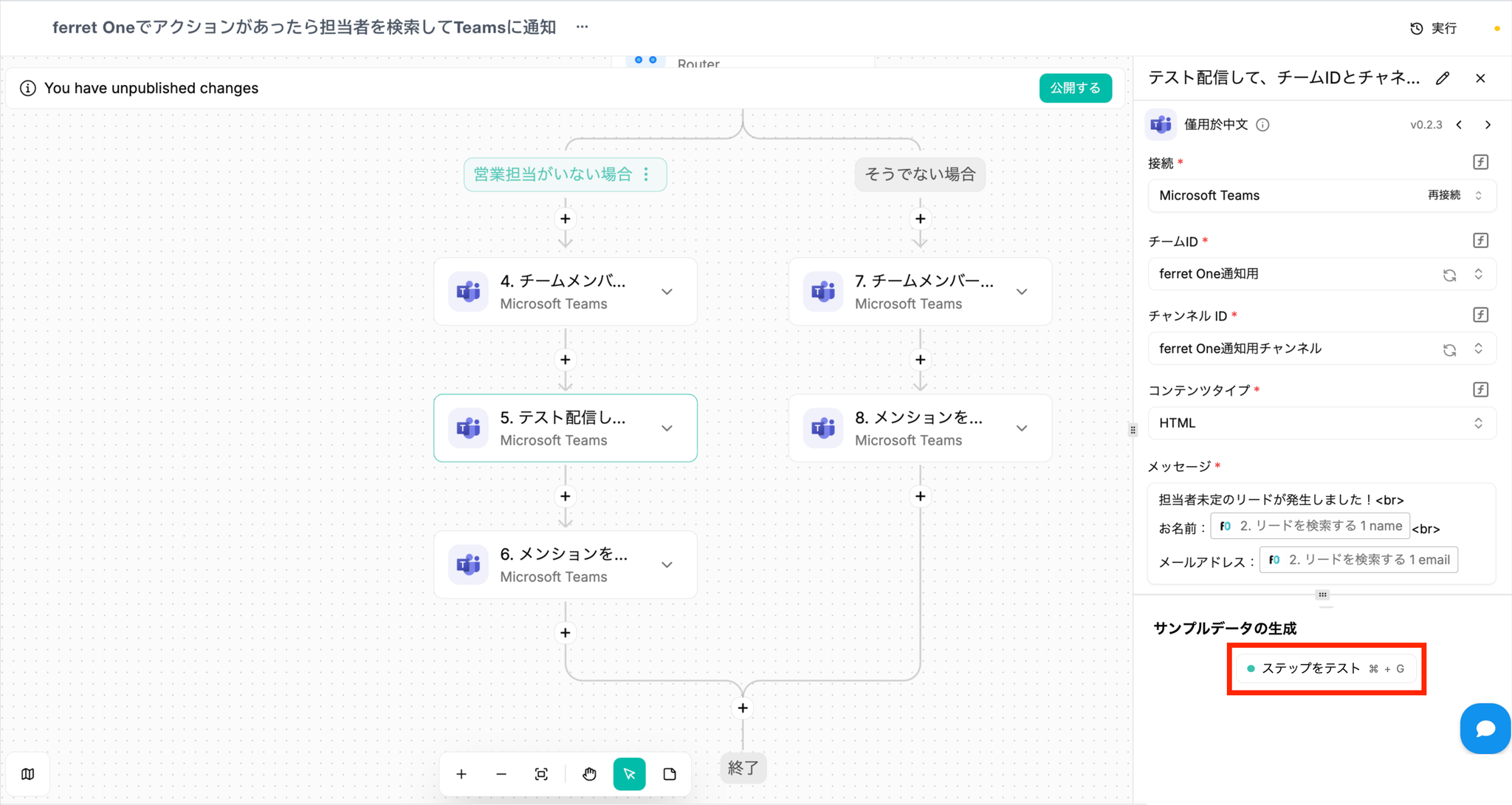The image size is (1512, 805).
Task: Expand step 5 テスト配信 chevron
Action: (667, 428)
